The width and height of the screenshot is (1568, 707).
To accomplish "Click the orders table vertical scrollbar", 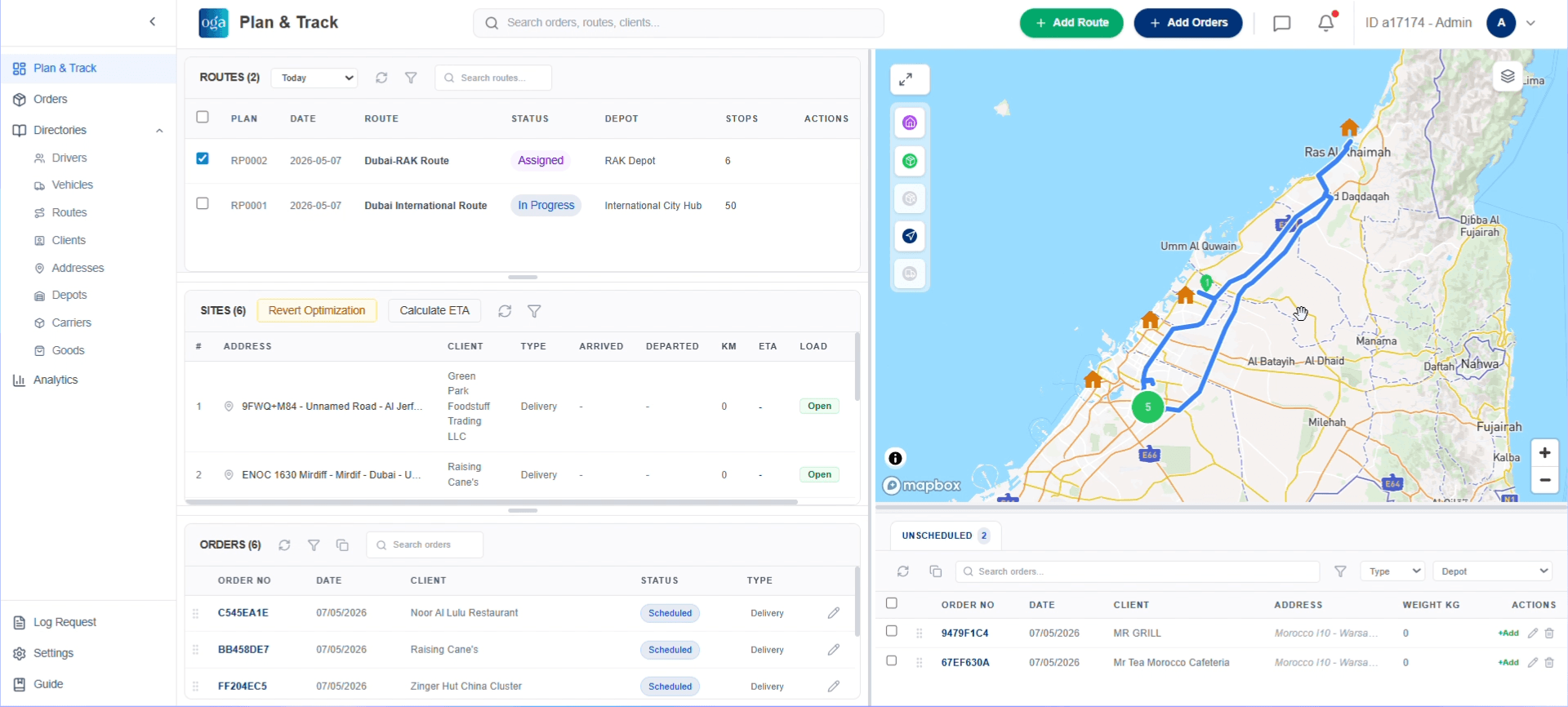I will pos(857,601).
